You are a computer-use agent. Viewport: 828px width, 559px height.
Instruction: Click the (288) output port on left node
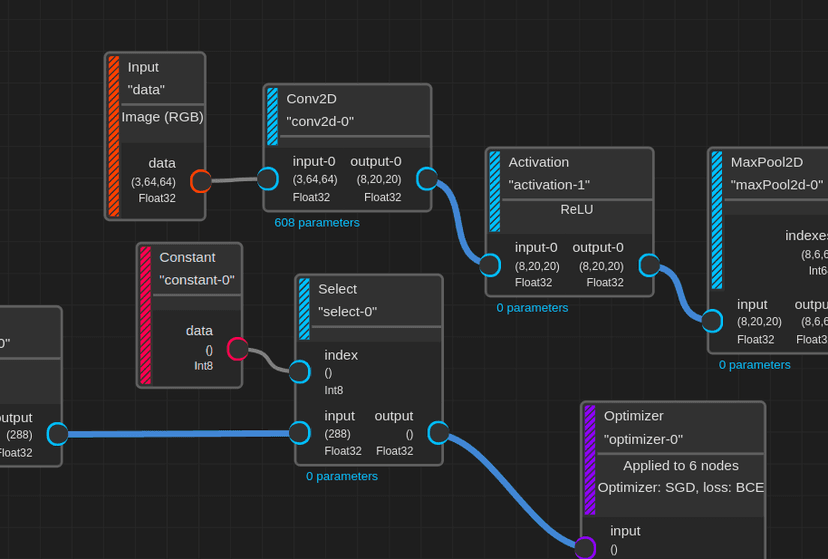(x=58, y=434)
